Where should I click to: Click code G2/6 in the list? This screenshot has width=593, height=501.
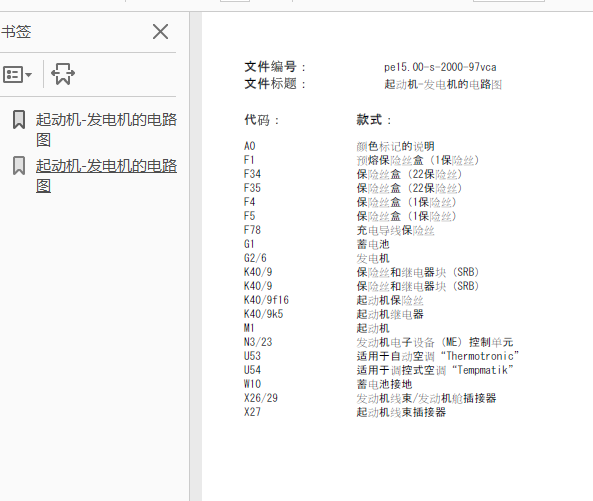255,258
